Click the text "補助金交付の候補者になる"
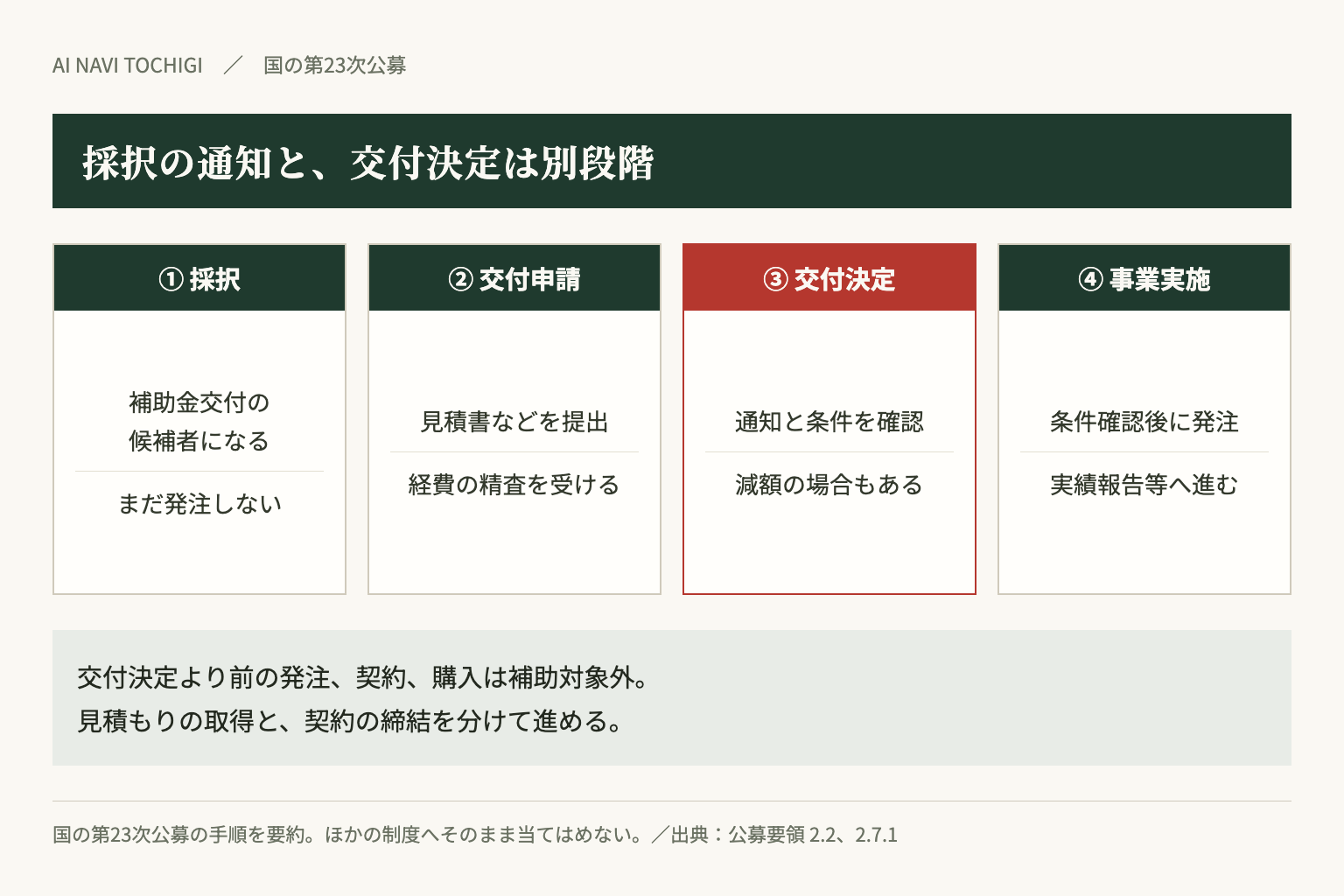The width and height of the screenshot is (1344, 896). [x=199, y=422]
